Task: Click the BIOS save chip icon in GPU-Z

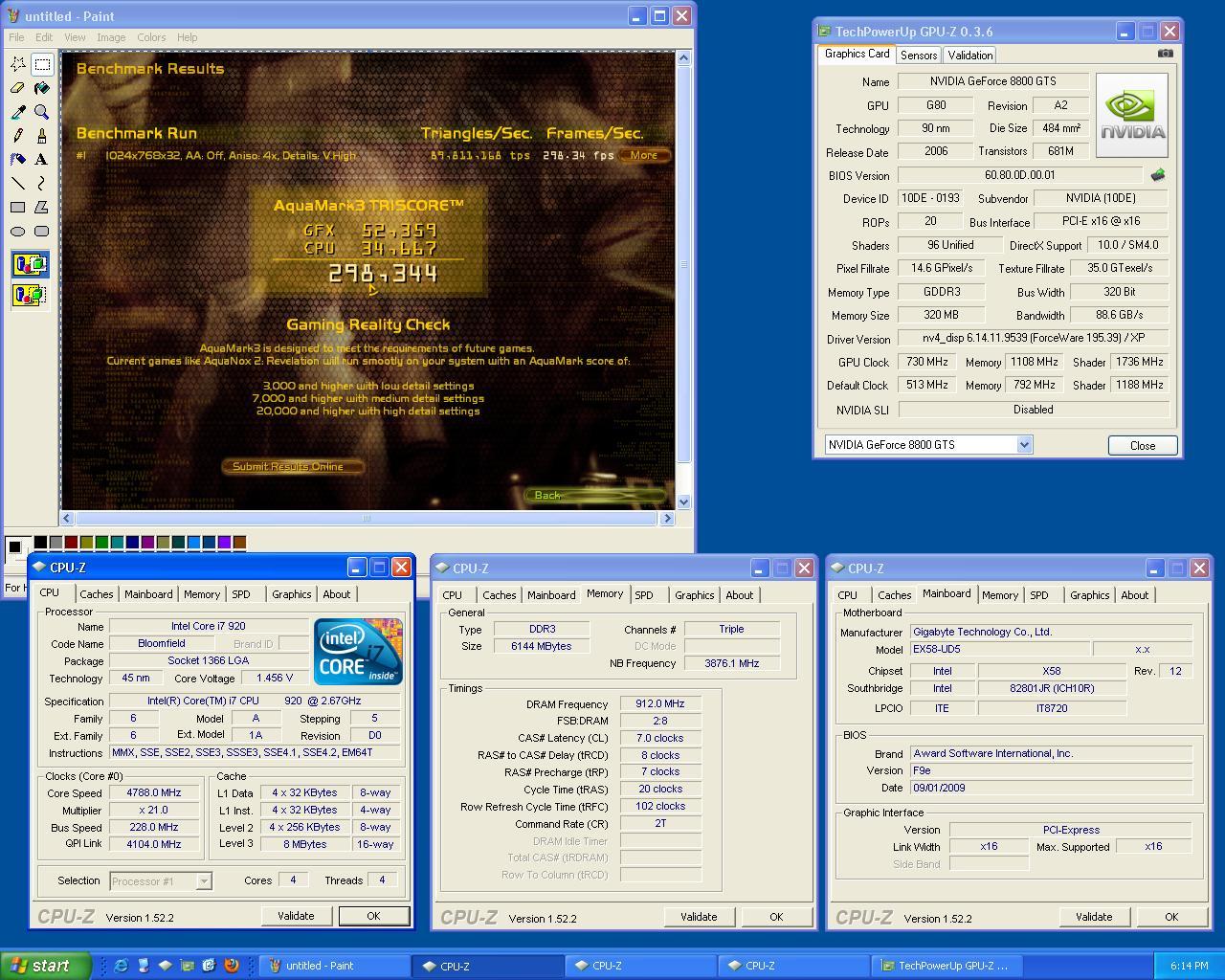Action: tap(1158, 175)
